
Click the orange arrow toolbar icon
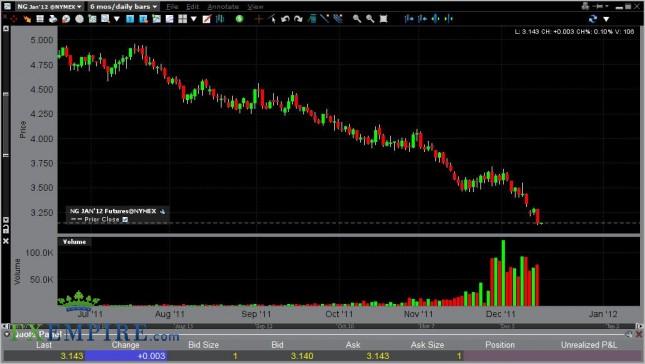click(x=27, y=19)
